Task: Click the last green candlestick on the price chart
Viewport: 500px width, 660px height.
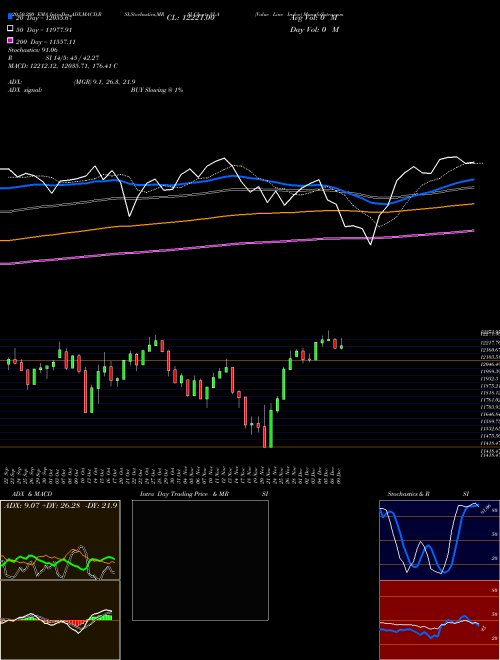Action: pyautogui.click(x=341, y=347)
